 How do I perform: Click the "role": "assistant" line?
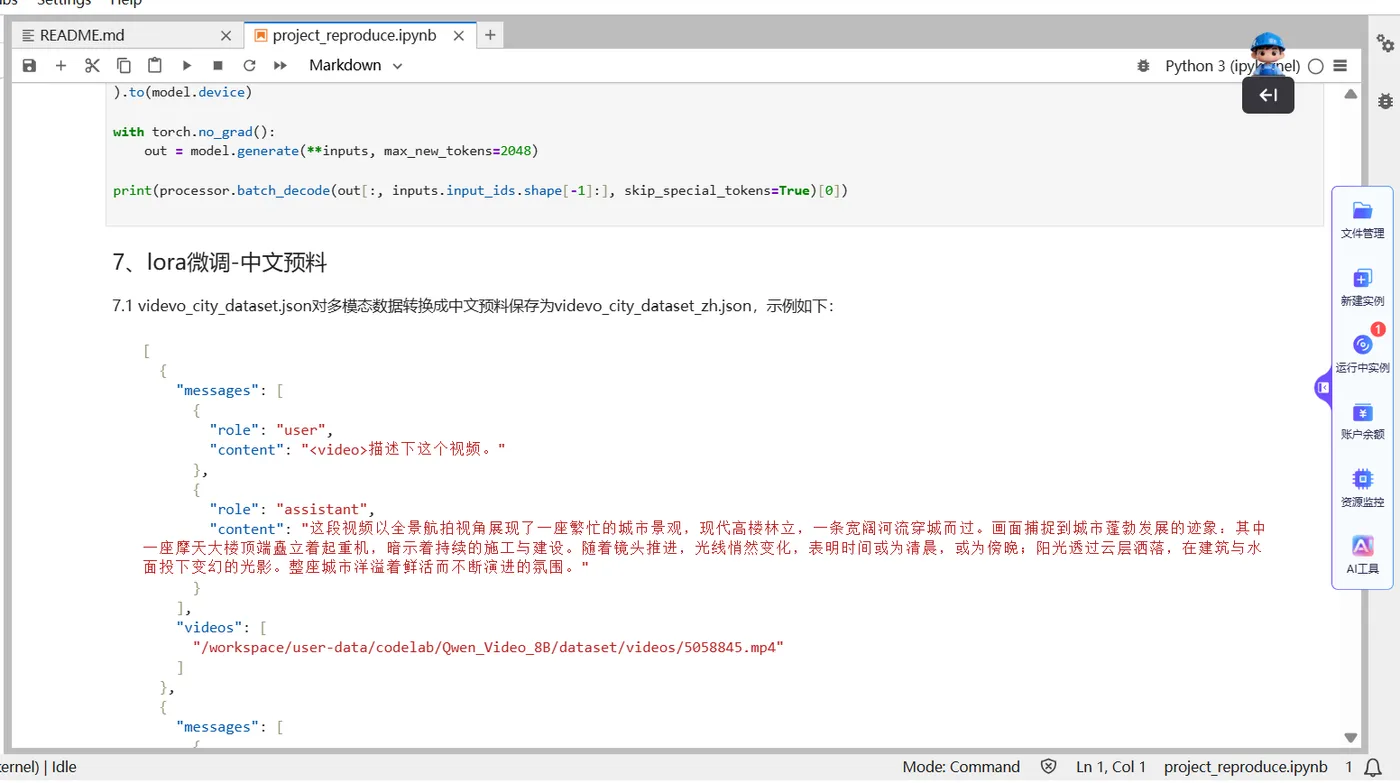[x=292, y=509]
